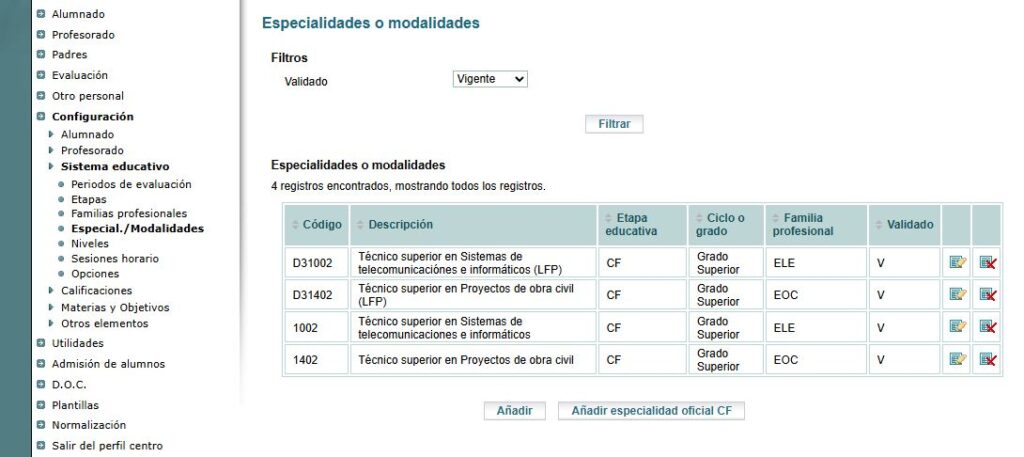Edit the 1002 specialty record
This screenshot has height=457, width=1024.
(957, 326)
